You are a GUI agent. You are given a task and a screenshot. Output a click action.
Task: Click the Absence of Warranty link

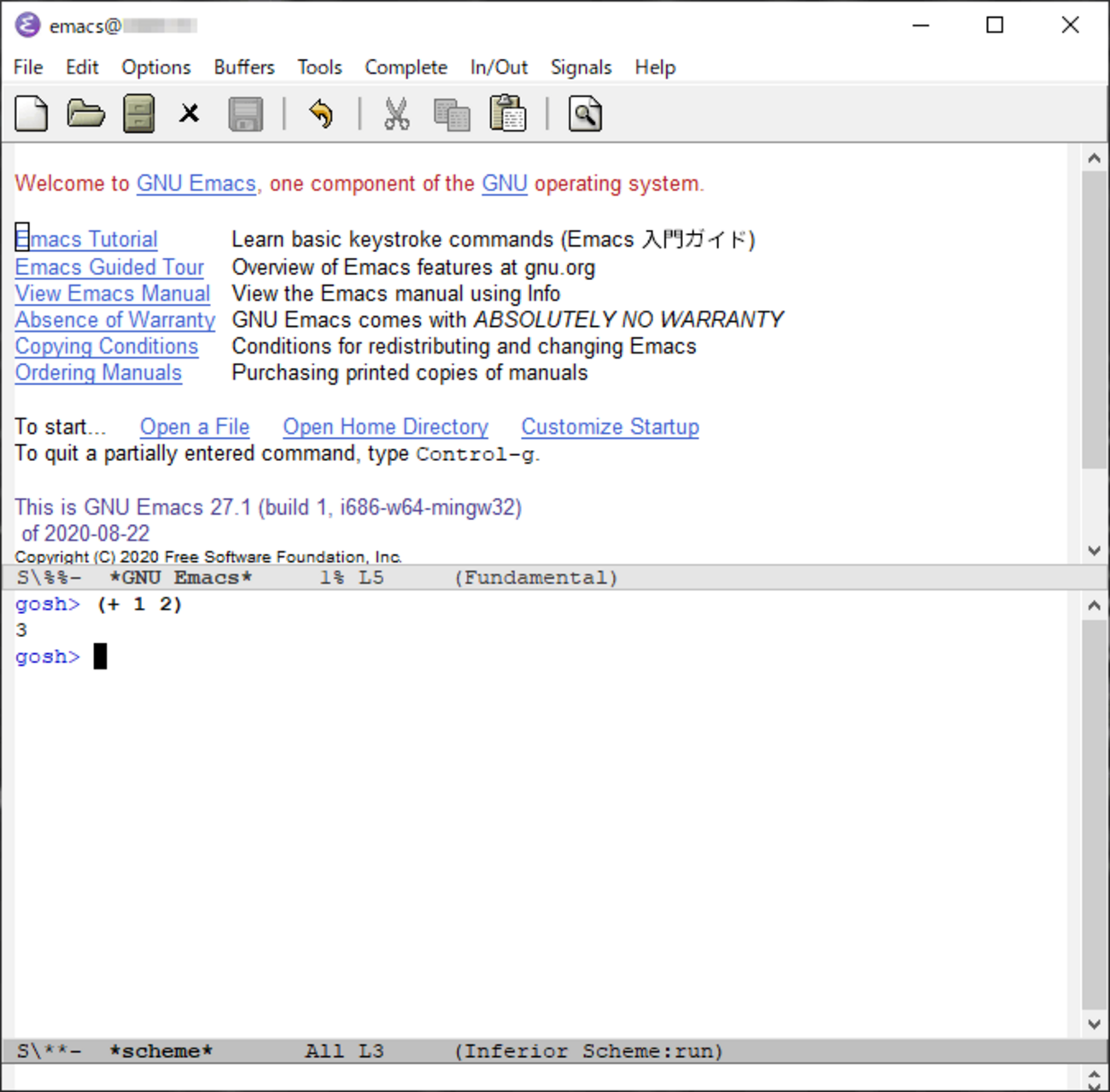pyautogui.click(x=115, y=320)
